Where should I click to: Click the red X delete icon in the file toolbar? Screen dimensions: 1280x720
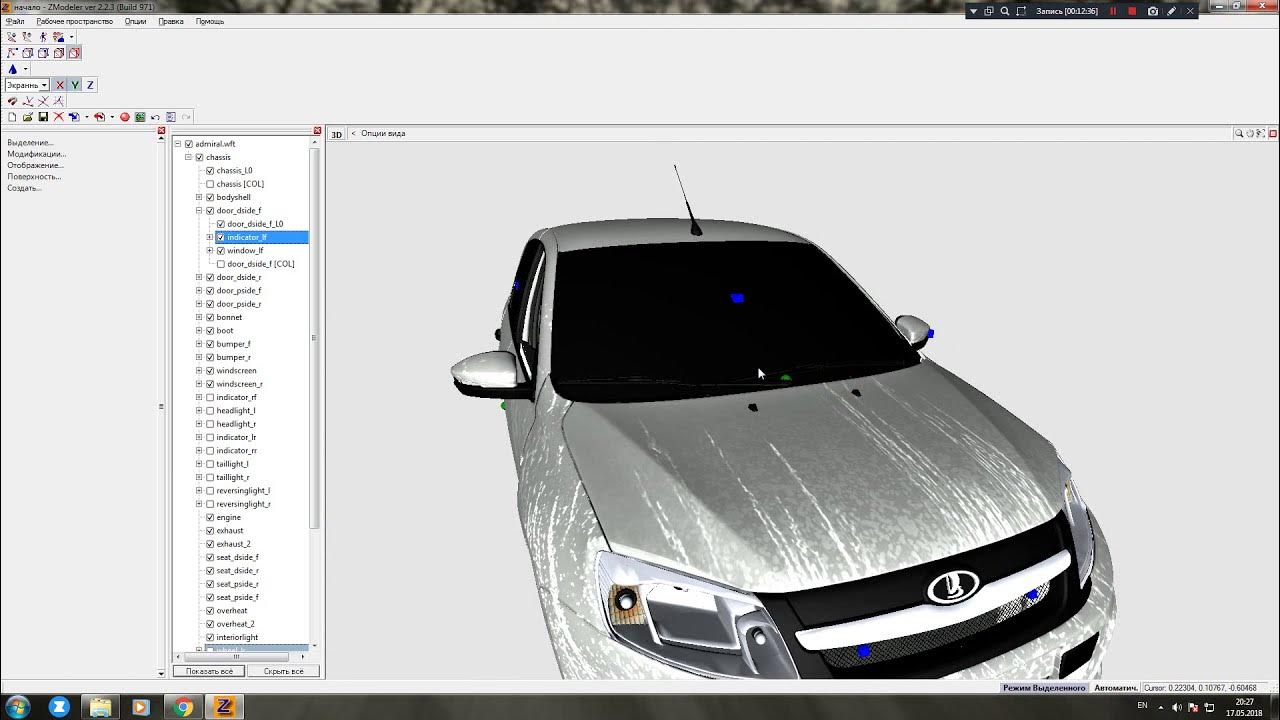(x=59, y=117)
